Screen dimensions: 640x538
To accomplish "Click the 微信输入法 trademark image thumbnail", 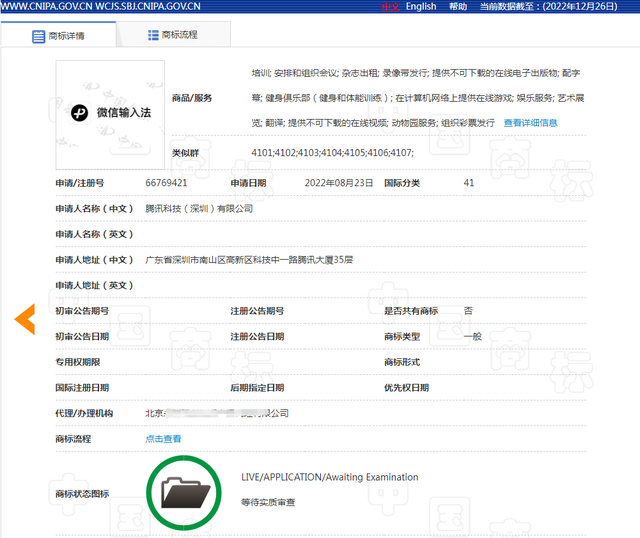I will [x=110, y=115].
